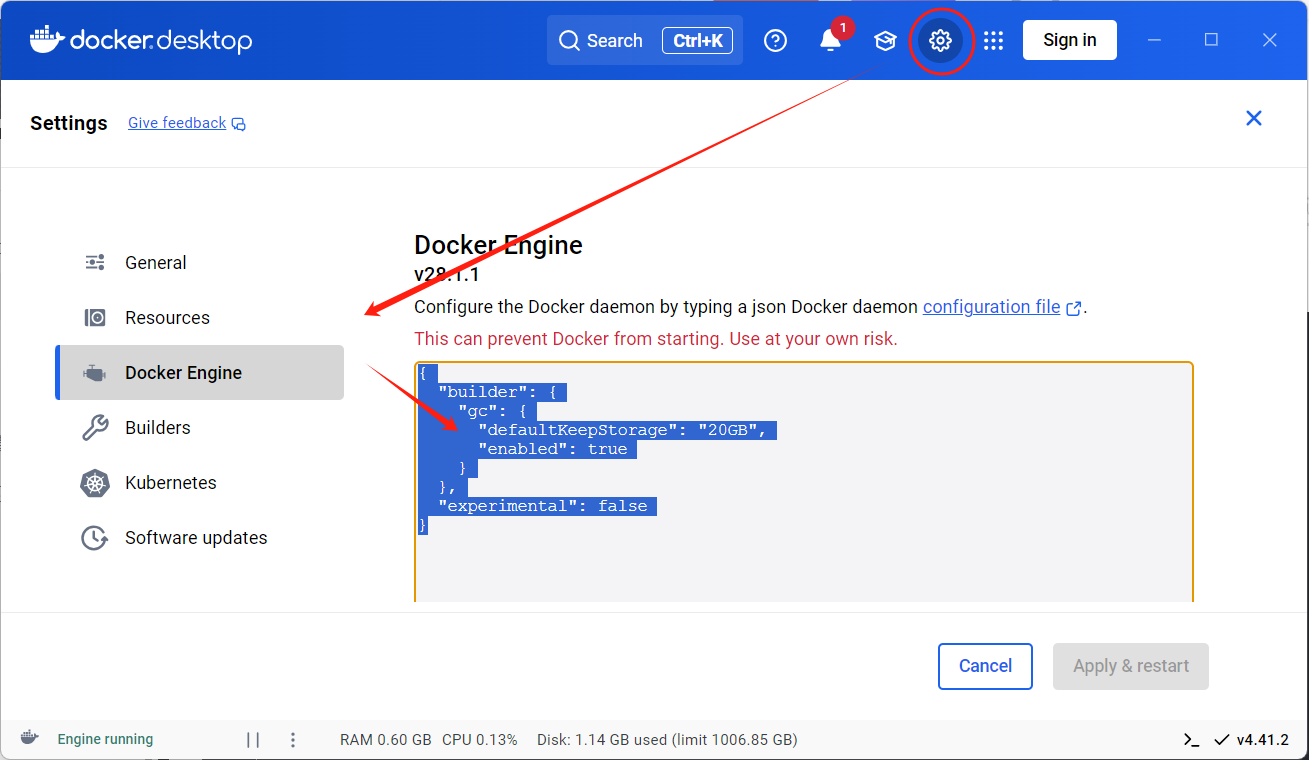
Task: Open the General settings section
Action: 199,263
